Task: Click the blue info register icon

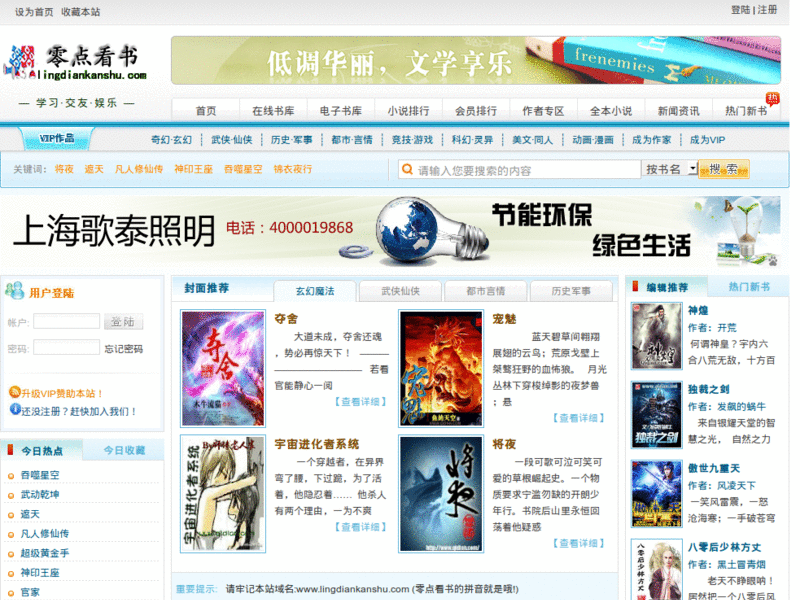Action: [15, 409]
